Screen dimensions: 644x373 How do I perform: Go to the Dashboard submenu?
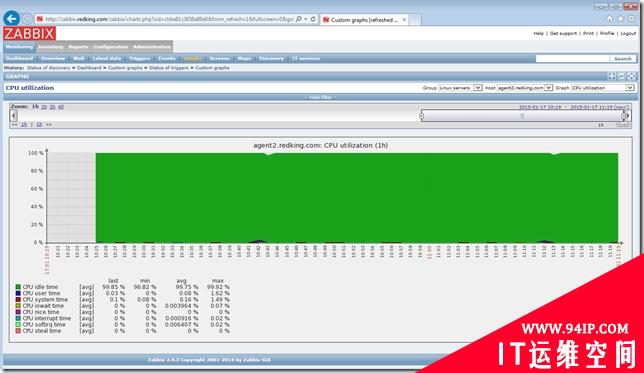(x=19, y=59)
